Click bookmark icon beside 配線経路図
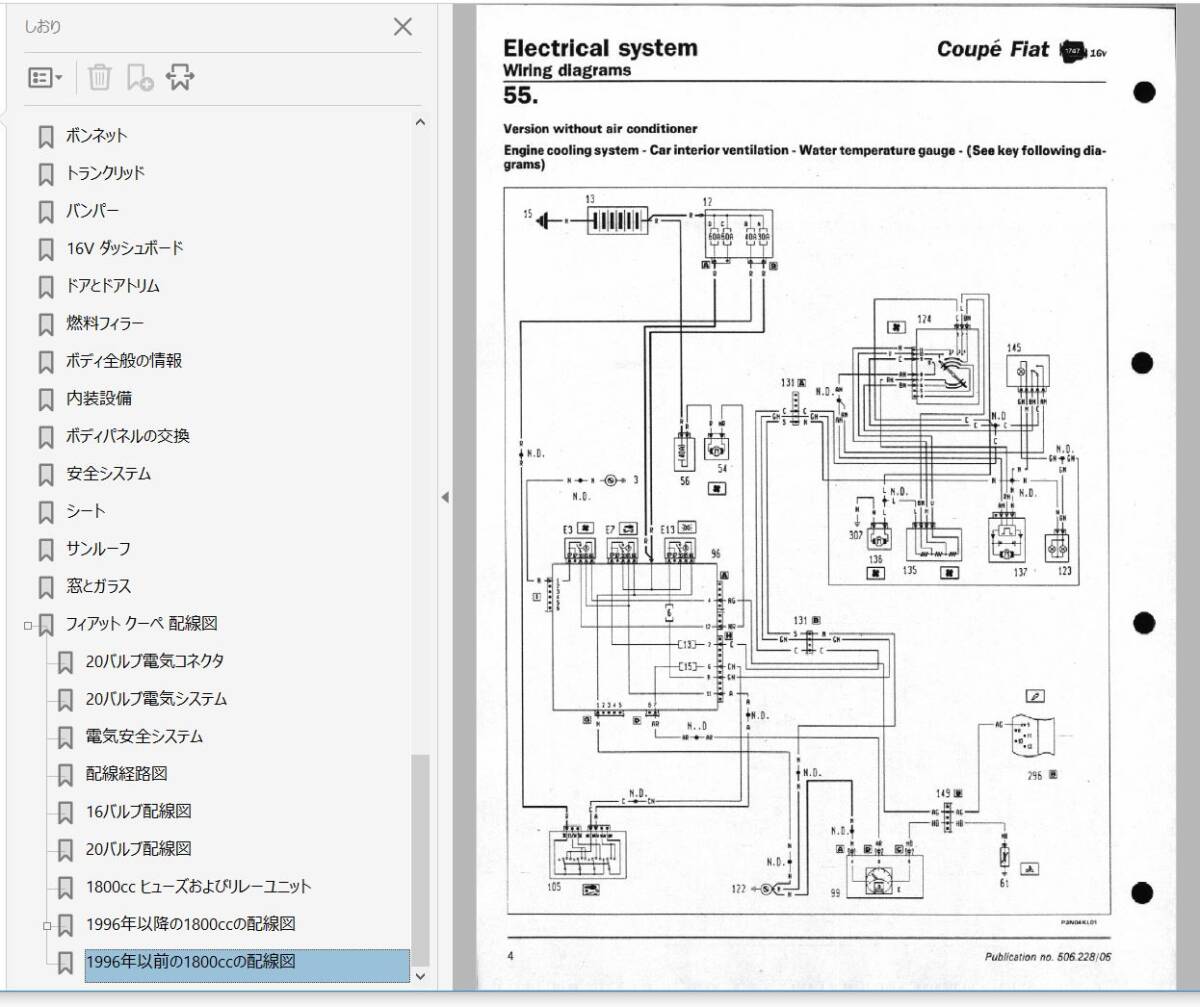1200x1007 pixels. coord(65,775)
